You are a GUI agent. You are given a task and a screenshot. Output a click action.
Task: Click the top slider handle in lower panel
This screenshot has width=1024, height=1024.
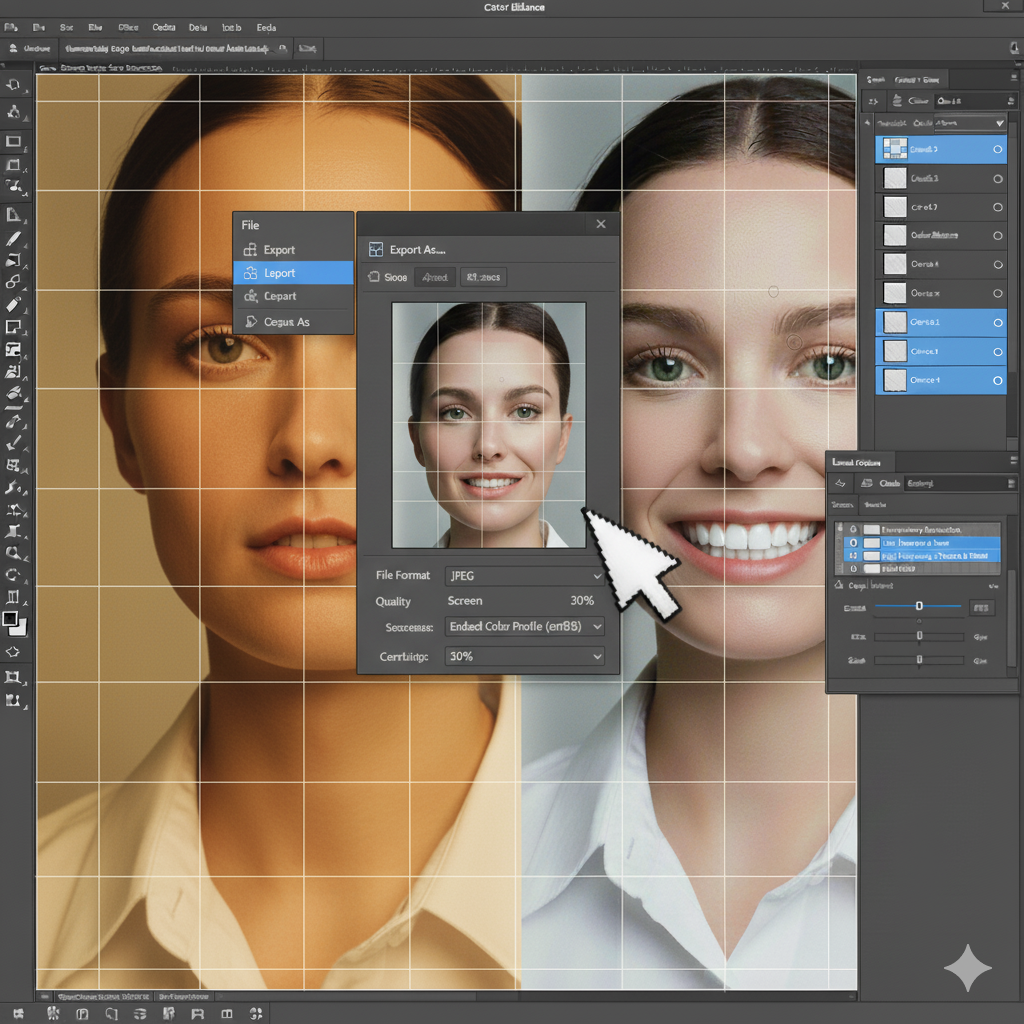tap(919, 606)
